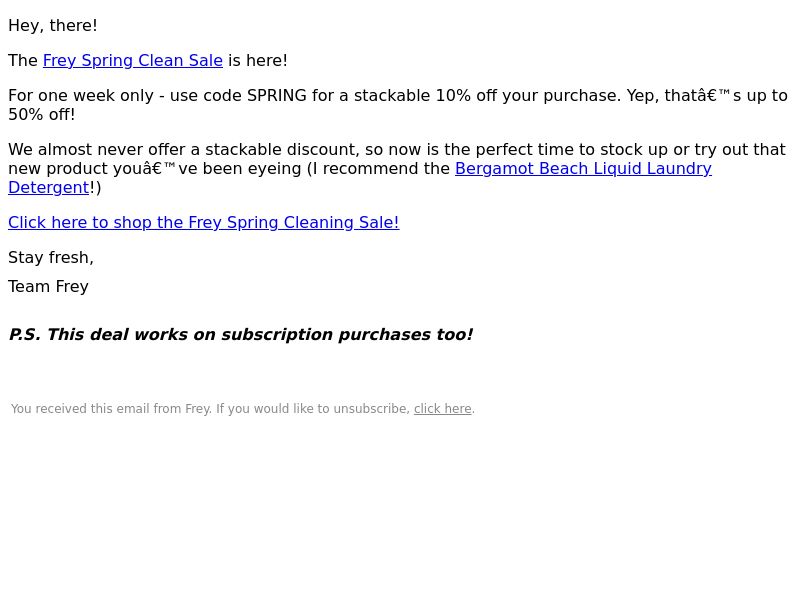Click the word Detergent in the wrapped link

(x=48, y=188)
